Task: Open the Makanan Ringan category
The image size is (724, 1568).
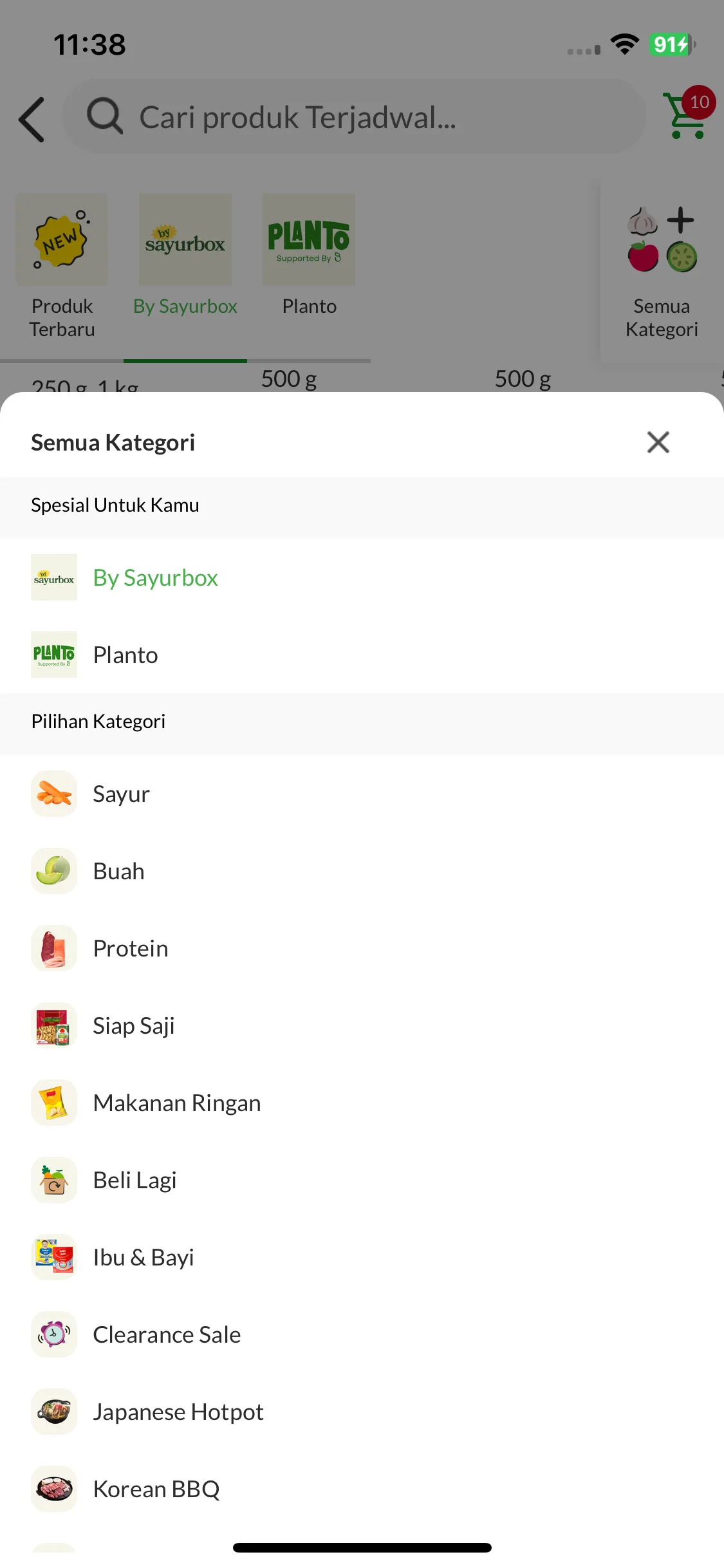Action: (362, 1103)
